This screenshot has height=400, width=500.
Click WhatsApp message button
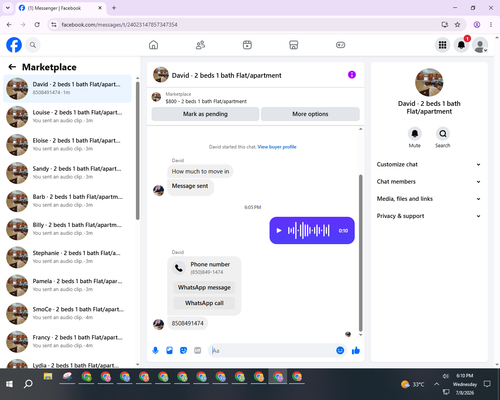pyautogui.click(x=204, y=287)
